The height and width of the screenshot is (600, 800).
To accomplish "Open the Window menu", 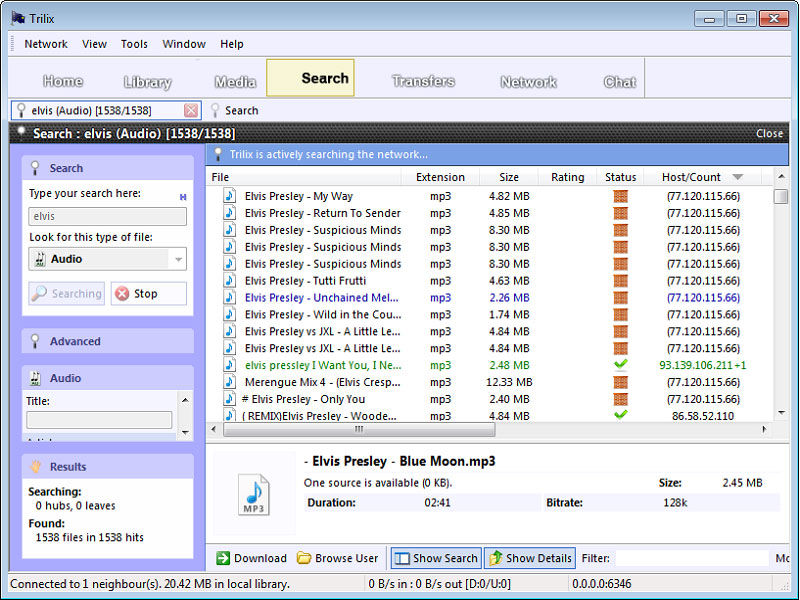I will click(x=184, y=44).
